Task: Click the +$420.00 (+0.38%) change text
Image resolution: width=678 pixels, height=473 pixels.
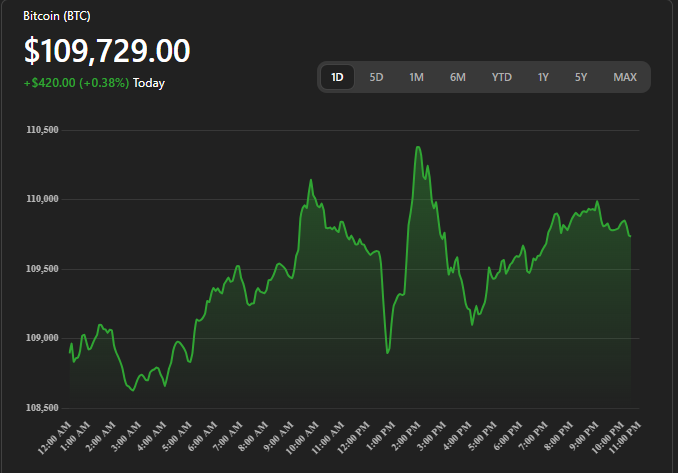Action: coord(76,83)
